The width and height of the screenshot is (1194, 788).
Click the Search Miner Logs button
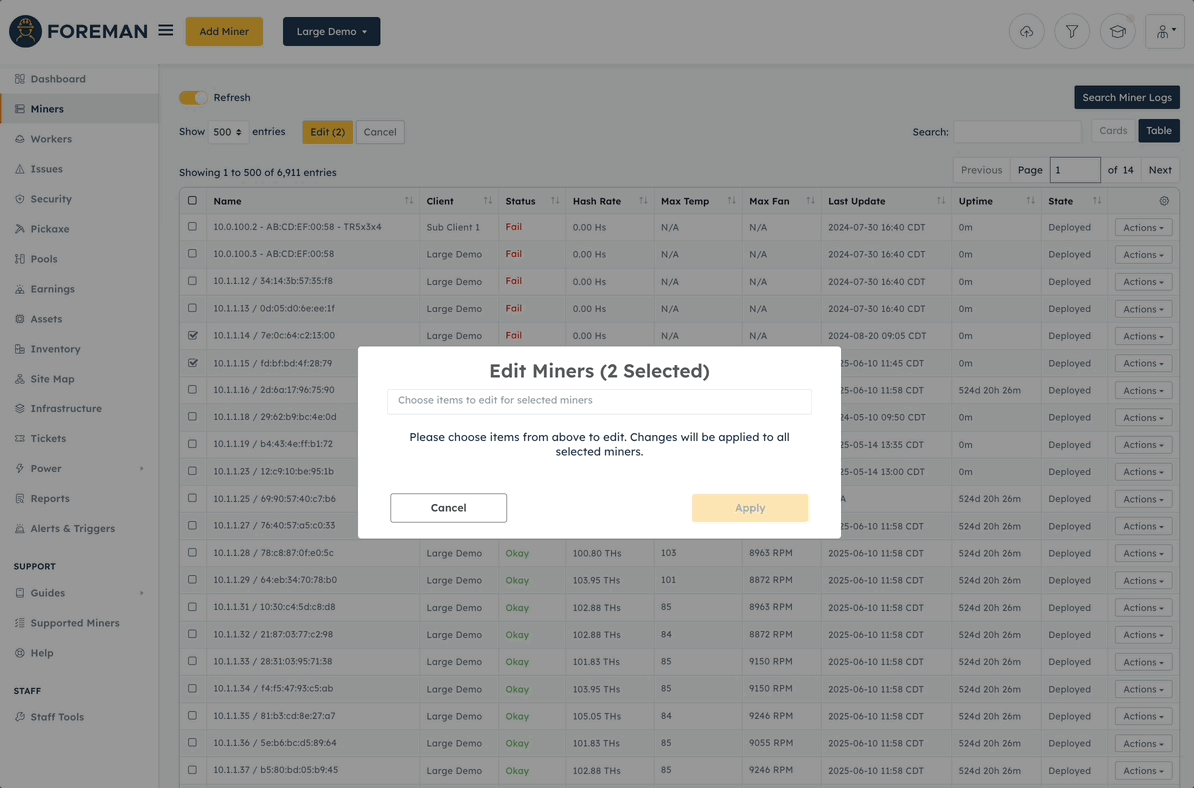coord(1126,97)
